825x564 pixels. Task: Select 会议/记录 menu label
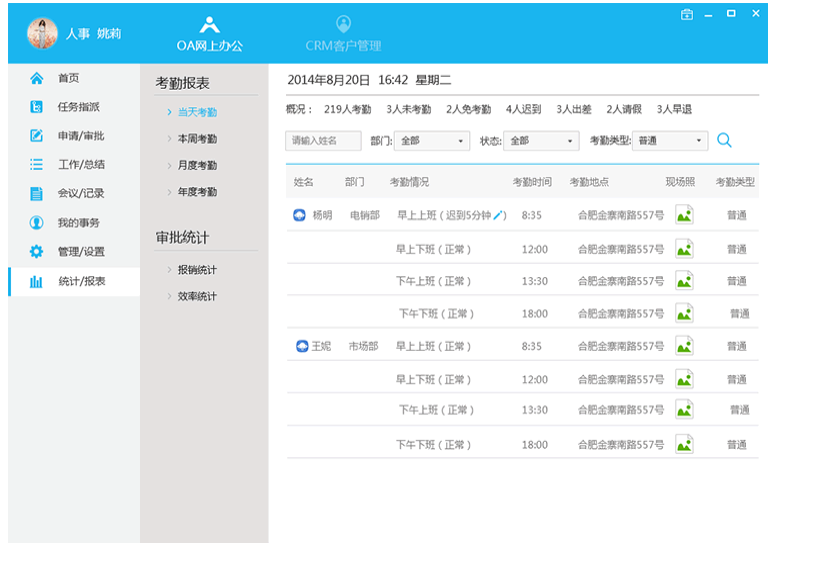(x=81, y=194)
